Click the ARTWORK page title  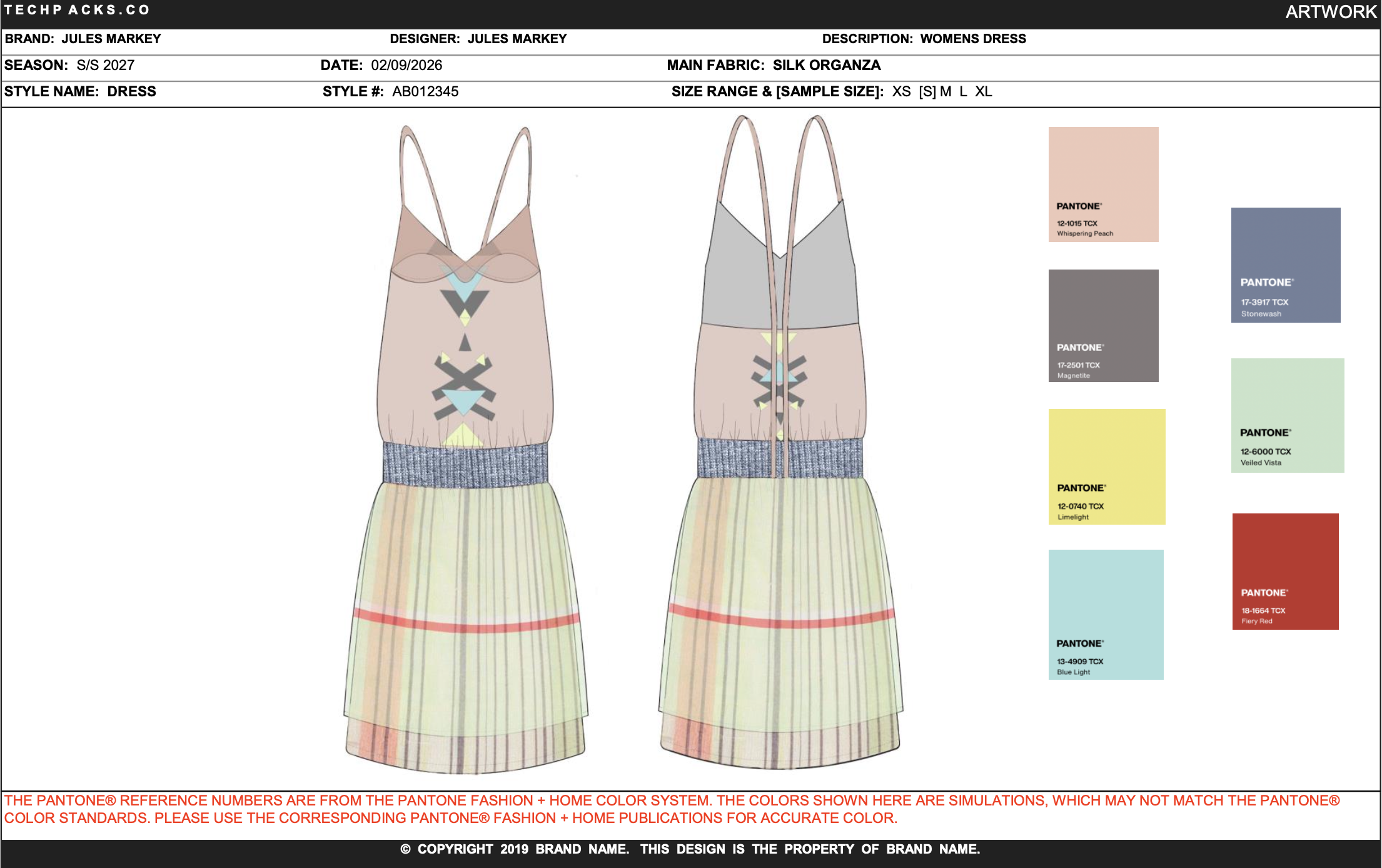coord(1330,12)
